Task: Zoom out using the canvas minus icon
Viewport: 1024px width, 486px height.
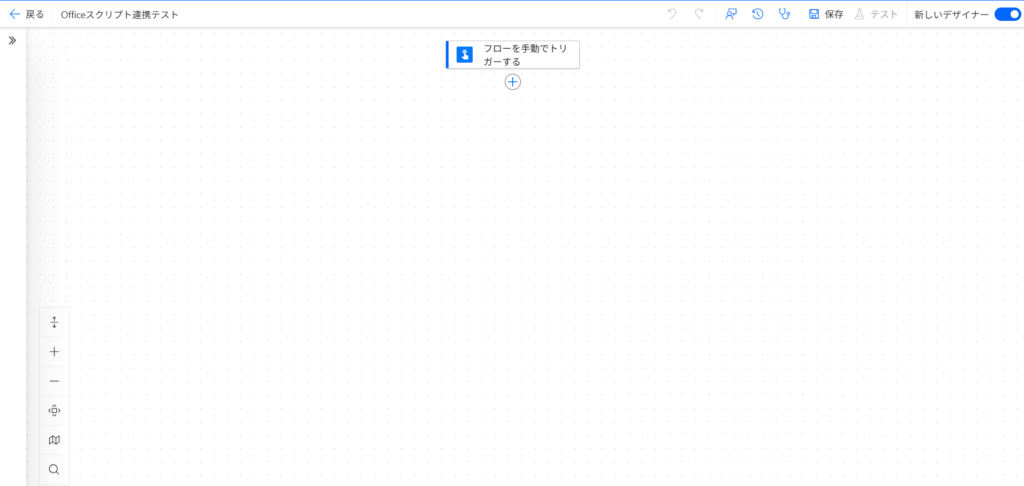Action: [x=54, y=381]
